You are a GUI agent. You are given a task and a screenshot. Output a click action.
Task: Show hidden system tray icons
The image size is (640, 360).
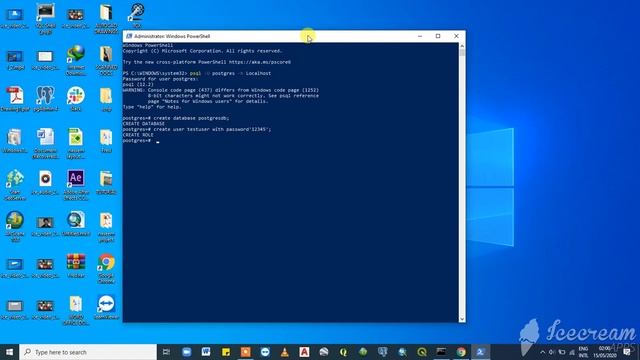(542, 352)
